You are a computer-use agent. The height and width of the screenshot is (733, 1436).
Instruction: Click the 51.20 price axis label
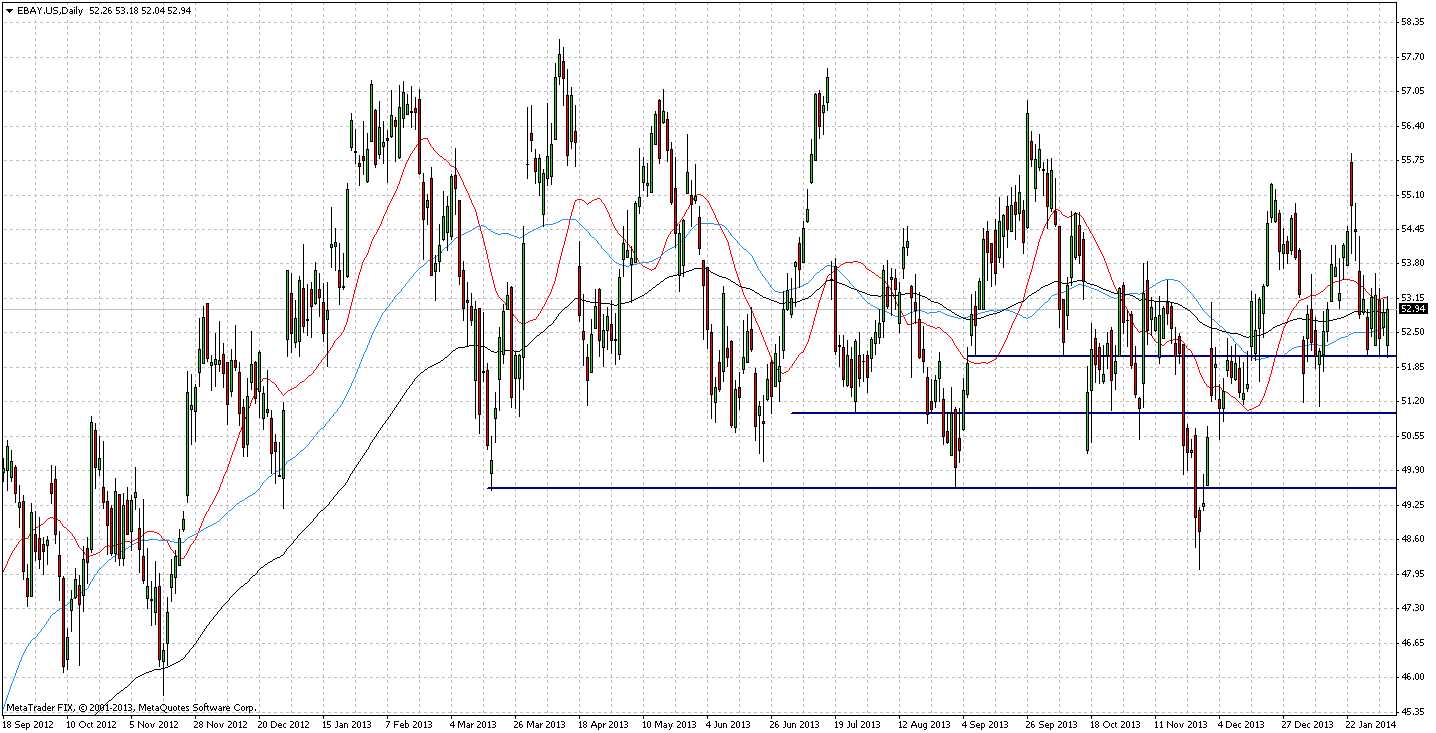[x=1412, y=401]
